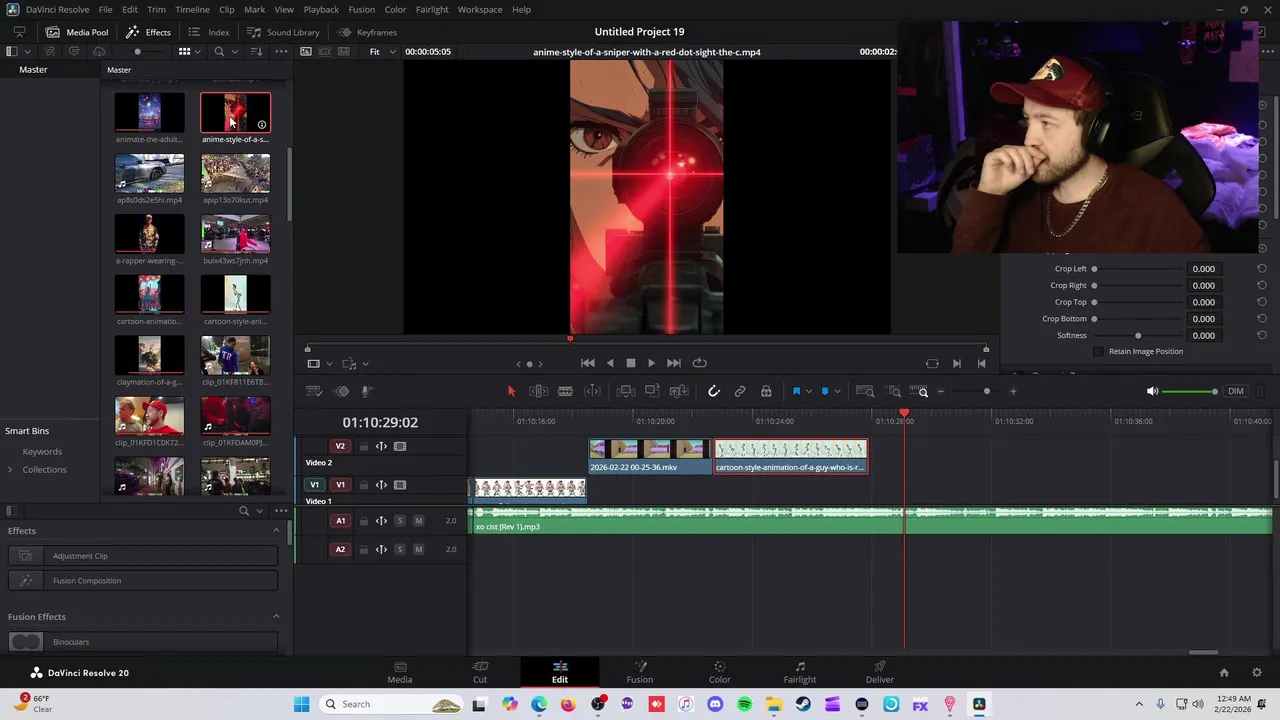Solo audio track A1 with S button
Image resolution: width=1280 pixels, height=720 pixels.
400,521
